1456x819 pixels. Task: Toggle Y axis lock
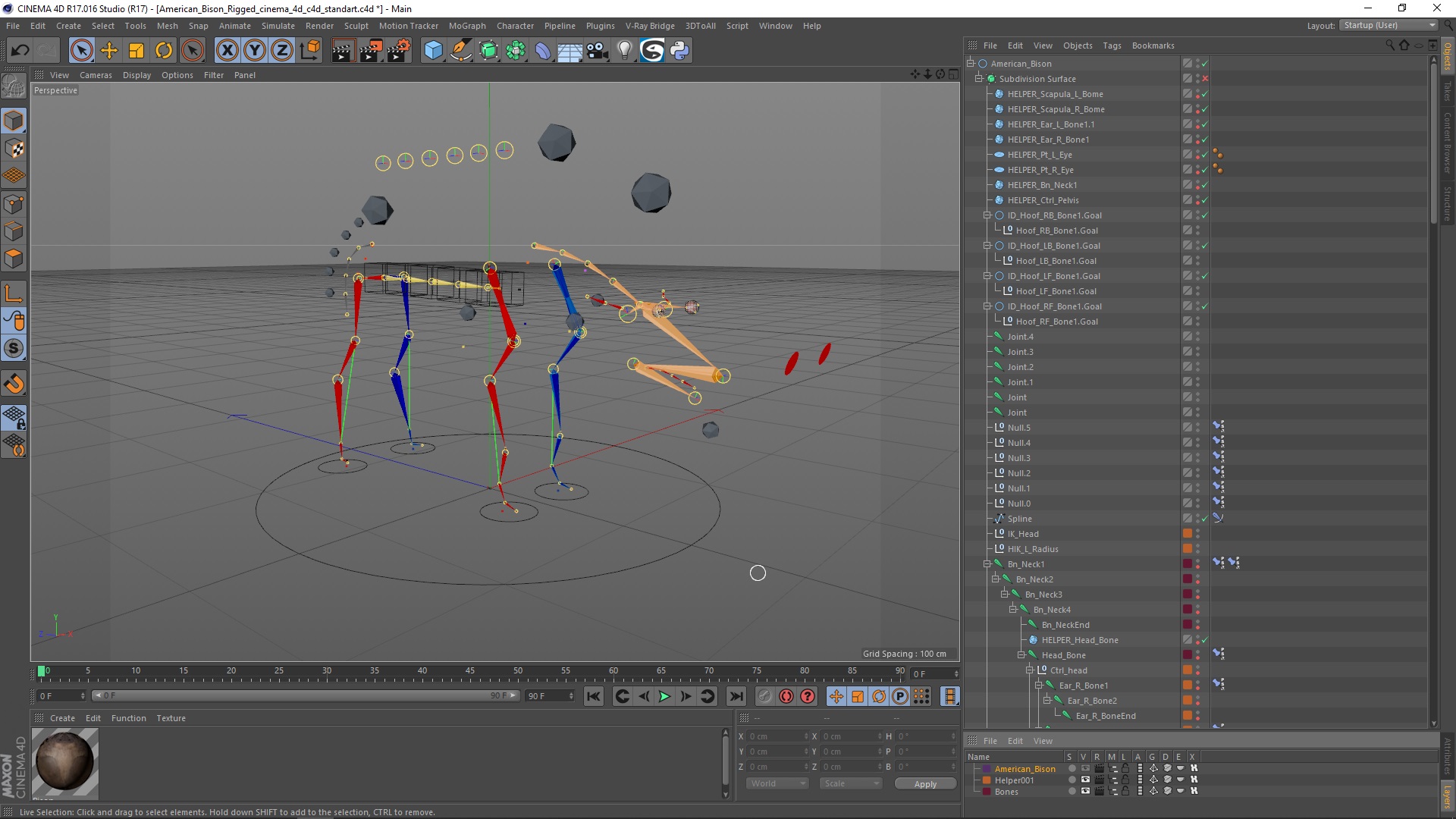[255, 51]
